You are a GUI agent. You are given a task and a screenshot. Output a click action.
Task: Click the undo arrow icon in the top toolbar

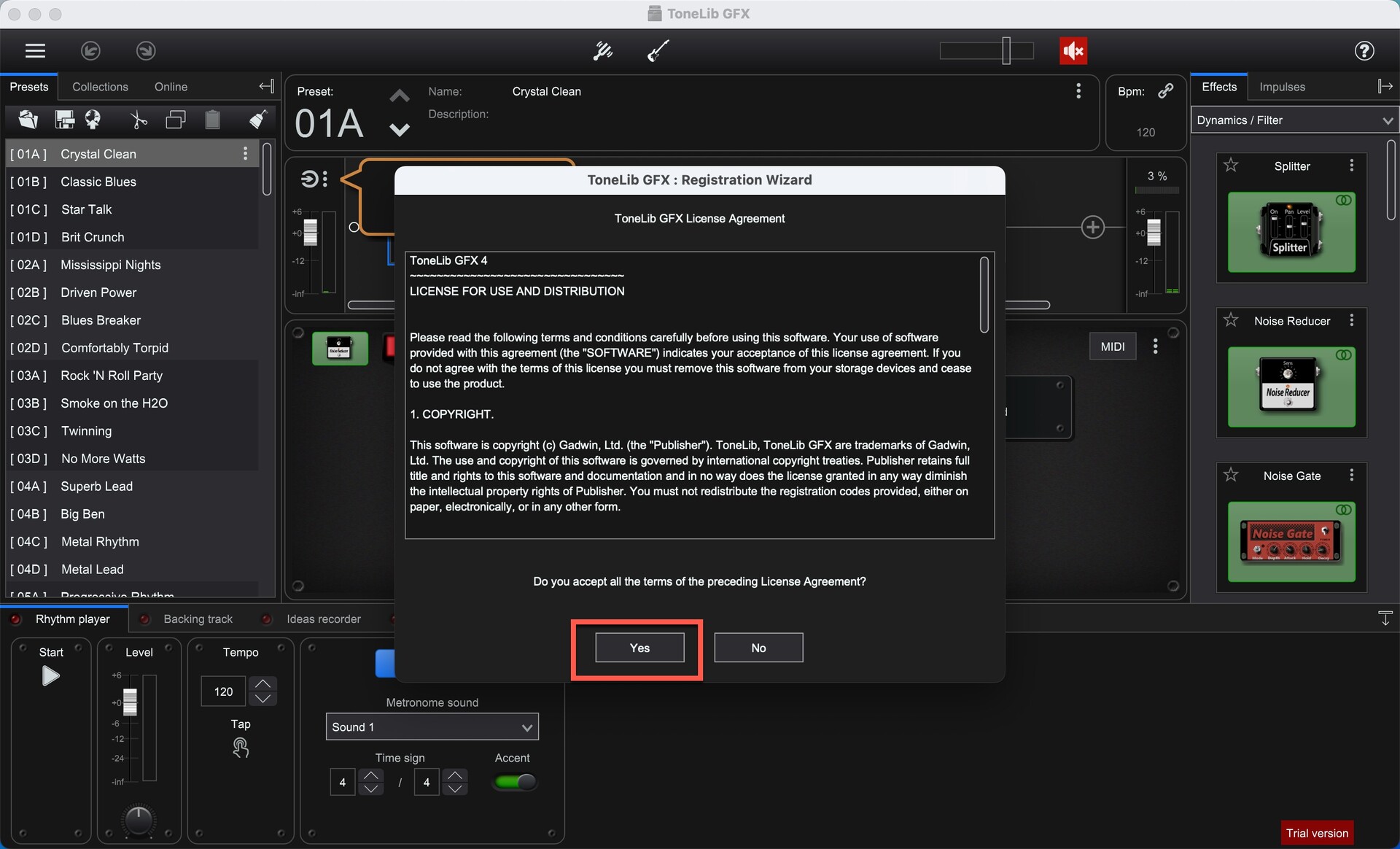[90, 50]
